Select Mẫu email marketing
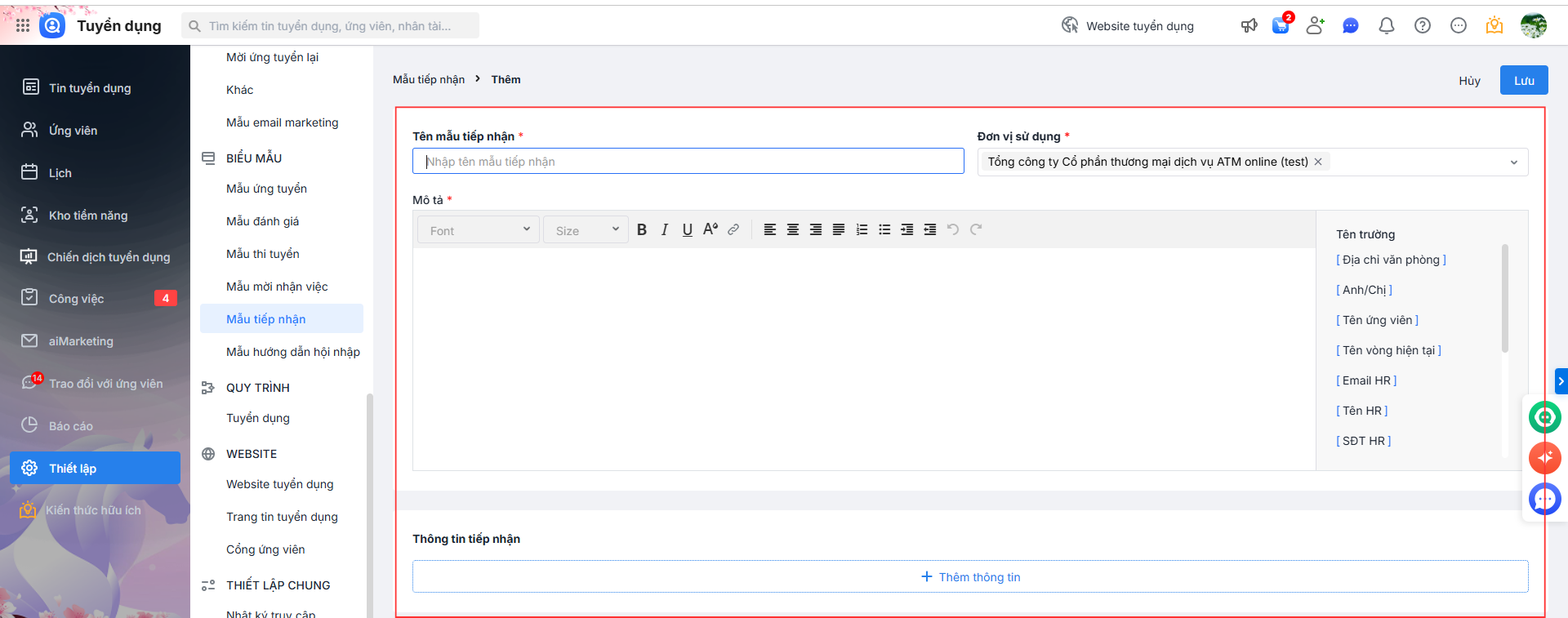This screenshot has width=1568, height=618. [x=282, y=122]
